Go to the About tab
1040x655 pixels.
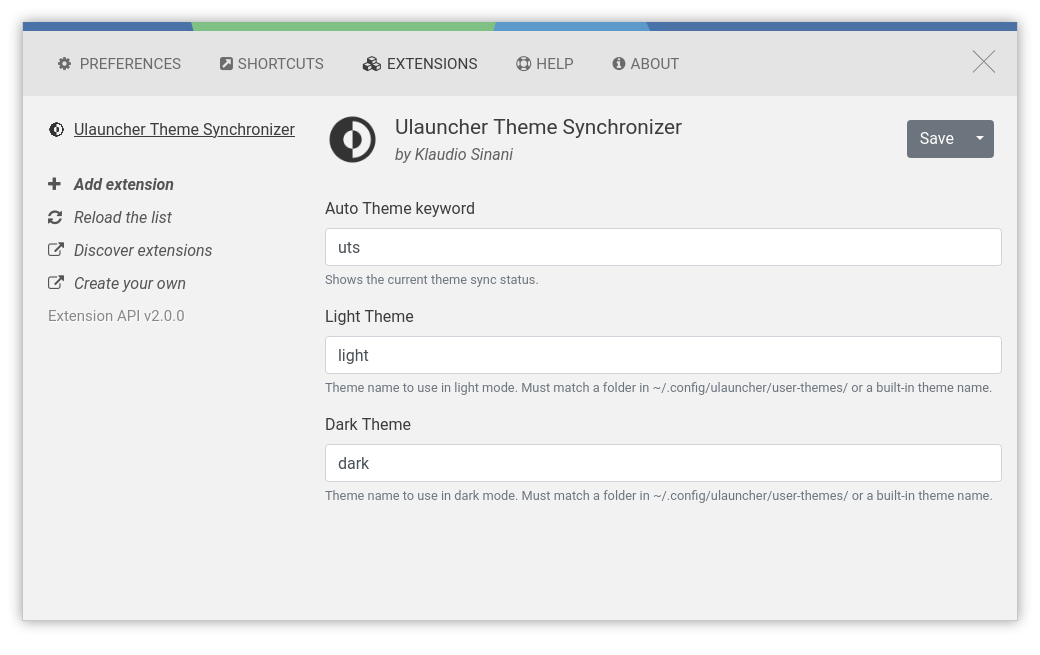click(645, 64)
